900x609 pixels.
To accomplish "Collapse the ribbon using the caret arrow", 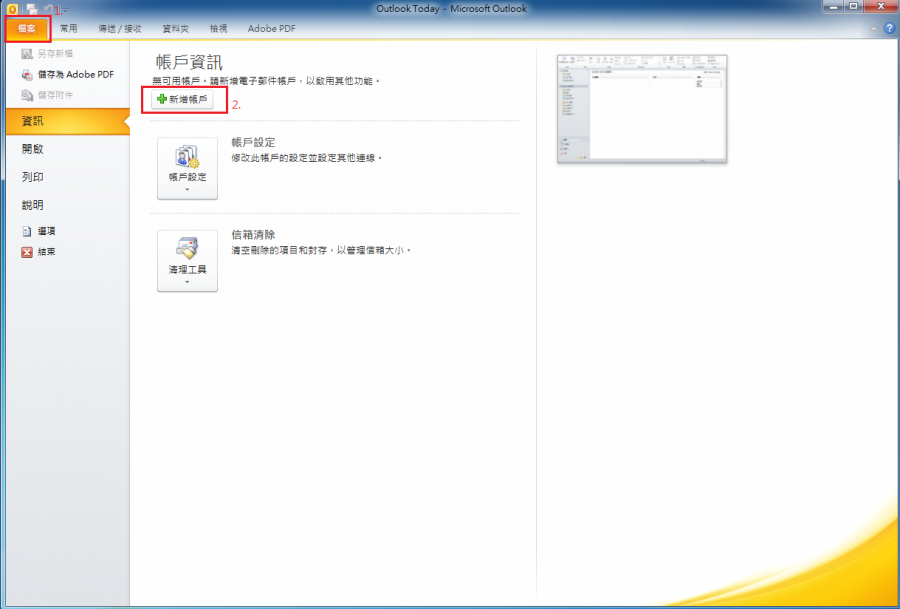I will (x=872, y=28).
